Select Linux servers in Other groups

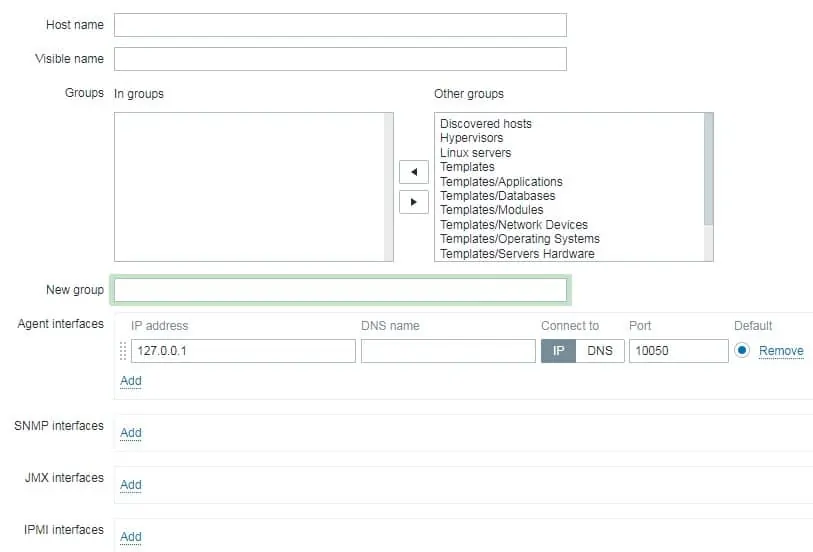476,153
